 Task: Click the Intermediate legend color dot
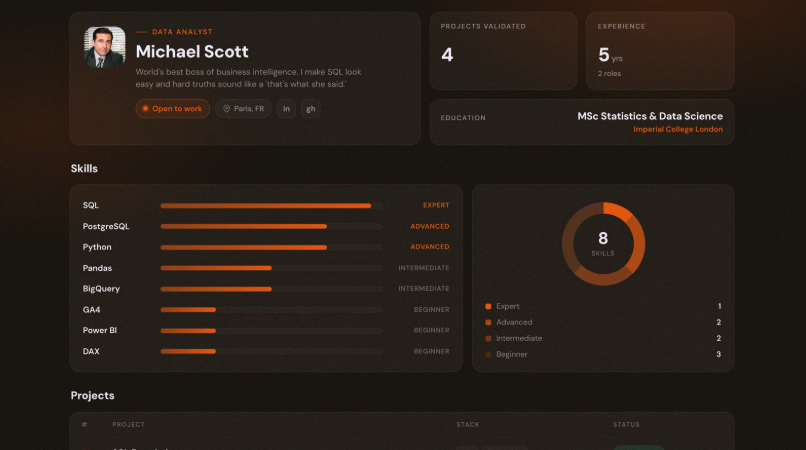tap(488, 338)
